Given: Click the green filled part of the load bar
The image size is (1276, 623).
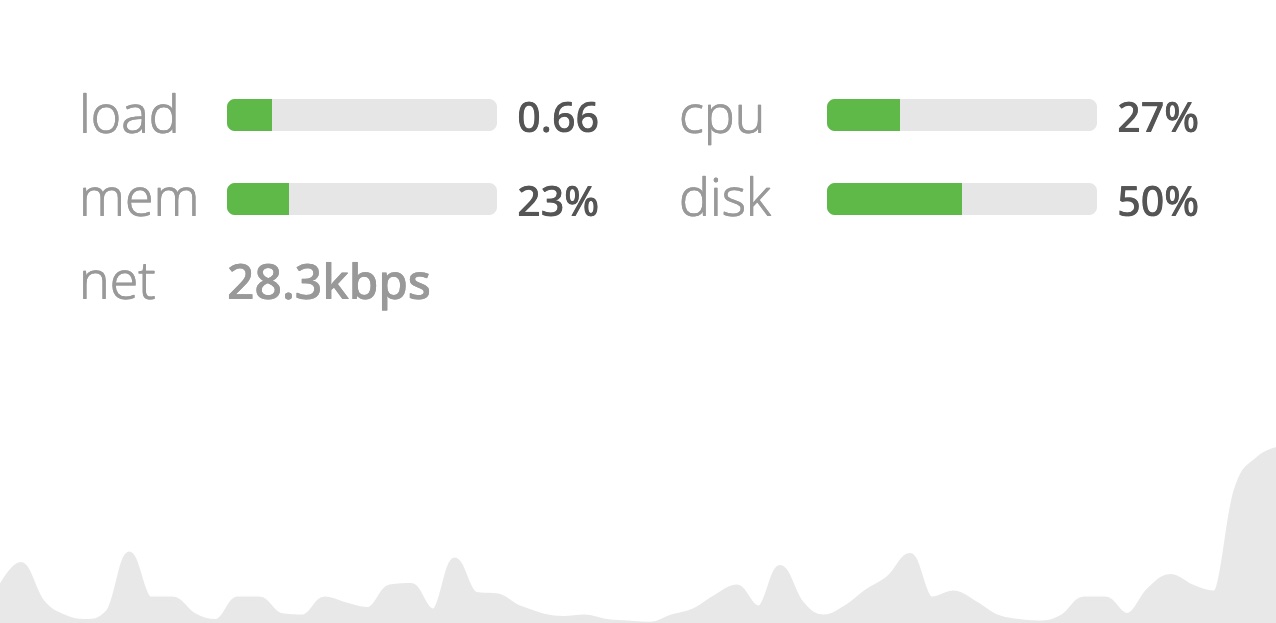Looking at the screenshot, I should click(250, 115).
